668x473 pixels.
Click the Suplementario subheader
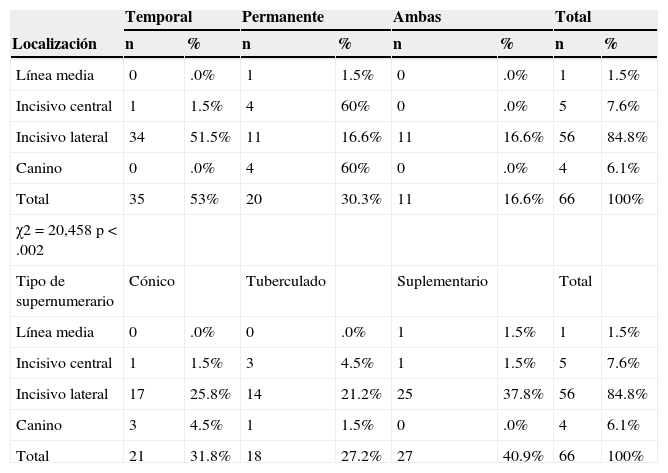point(442,282)
